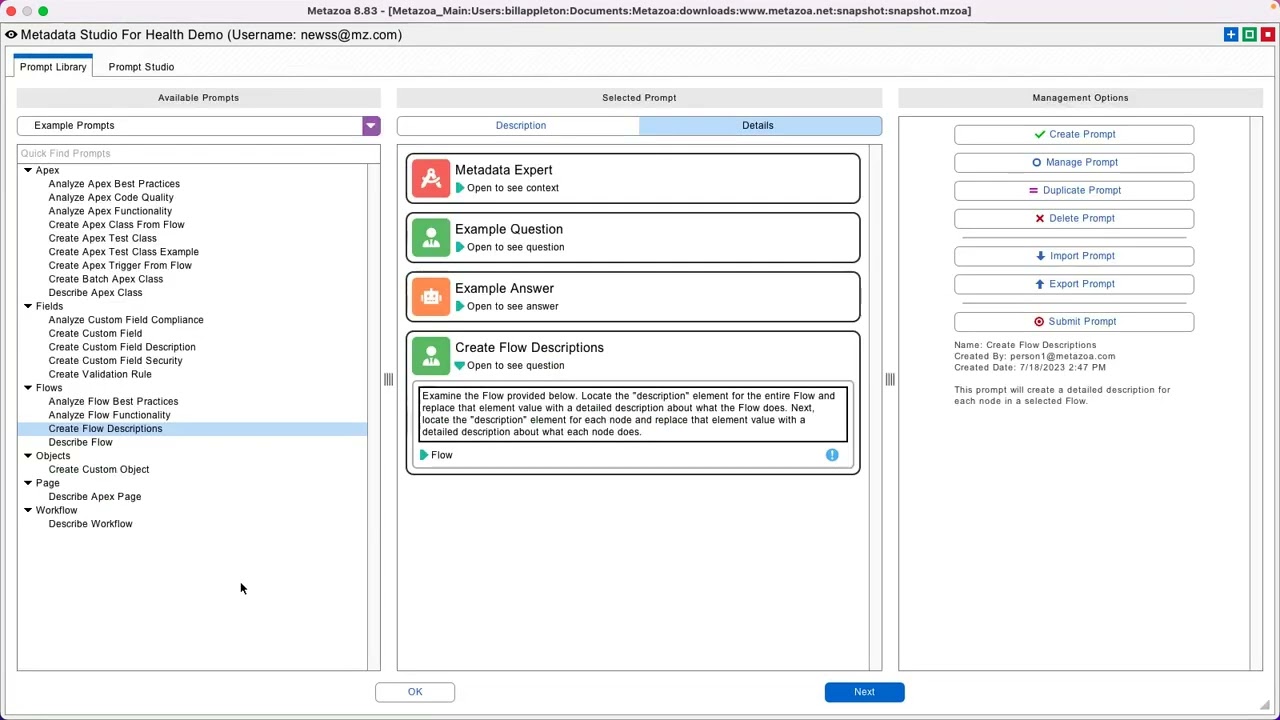The width and height of the screenshot is (1280, 720).
Task: Select 'Create Apex Class From Flow' prompt
Action: [x=116, y=225]
